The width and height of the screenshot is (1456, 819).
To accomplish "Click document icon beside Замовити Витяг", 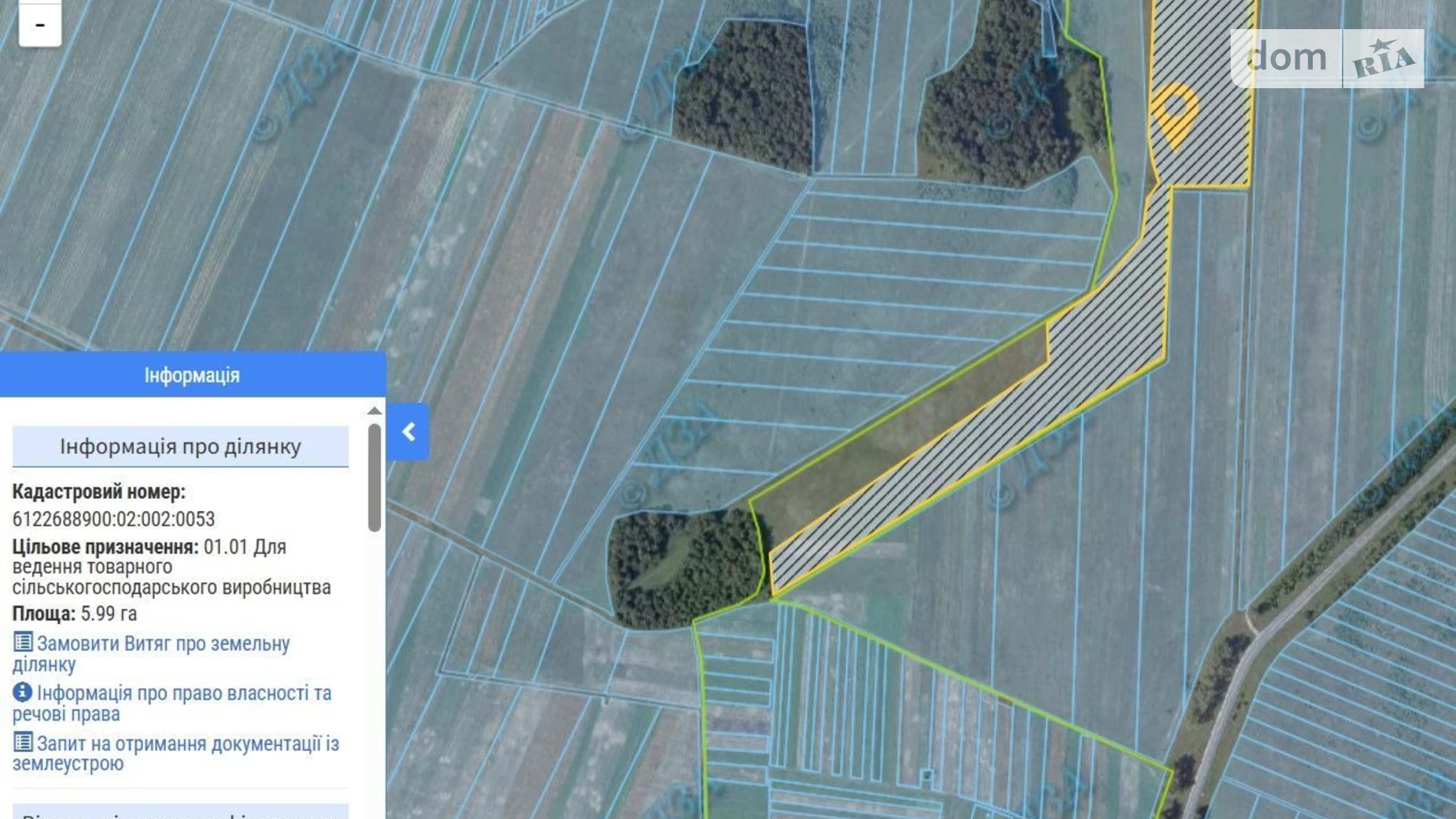I will pos(23,643).
